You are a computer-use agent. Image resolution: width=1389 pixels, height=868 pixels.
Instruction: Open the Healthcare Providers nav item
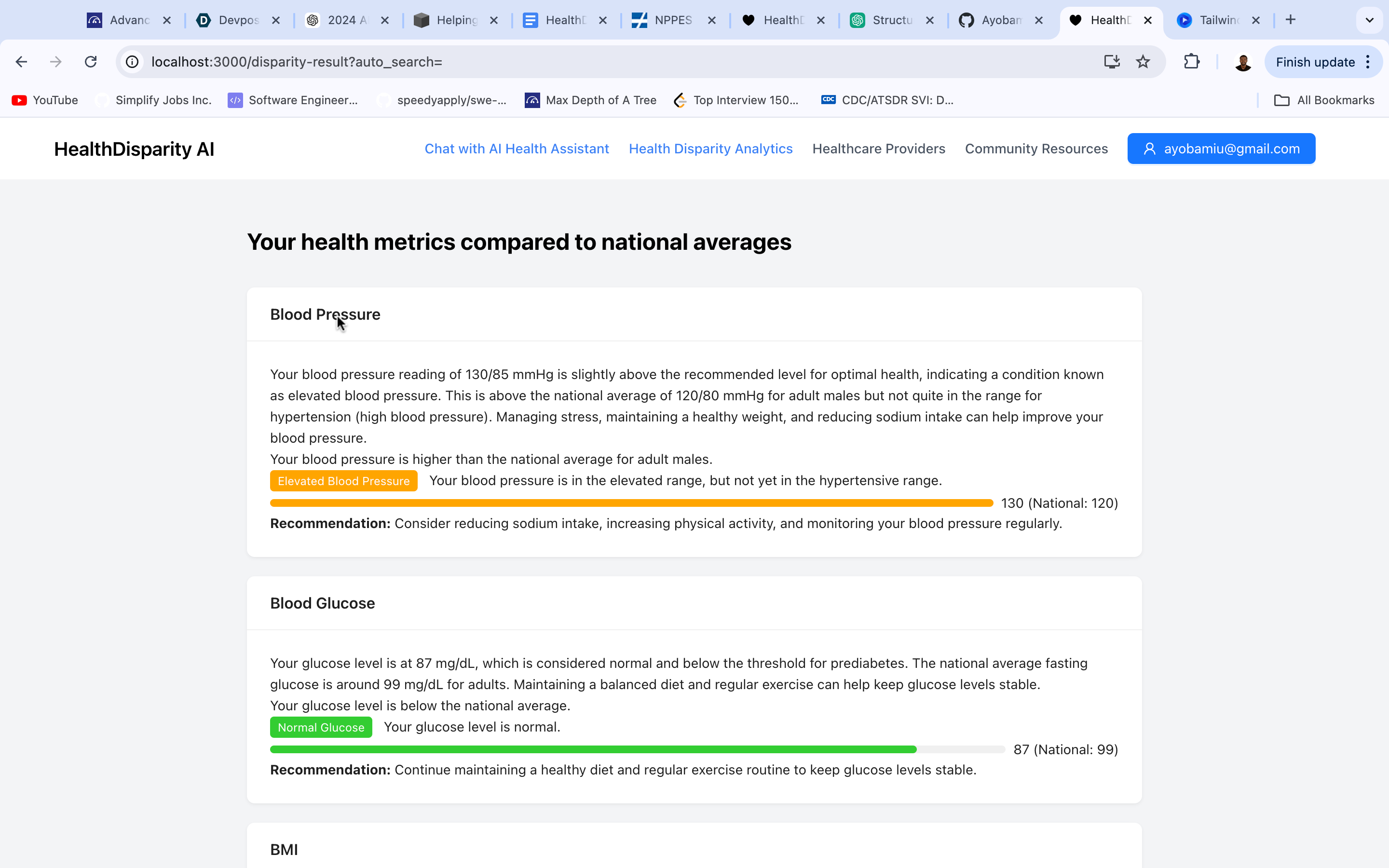pos(878,149)
